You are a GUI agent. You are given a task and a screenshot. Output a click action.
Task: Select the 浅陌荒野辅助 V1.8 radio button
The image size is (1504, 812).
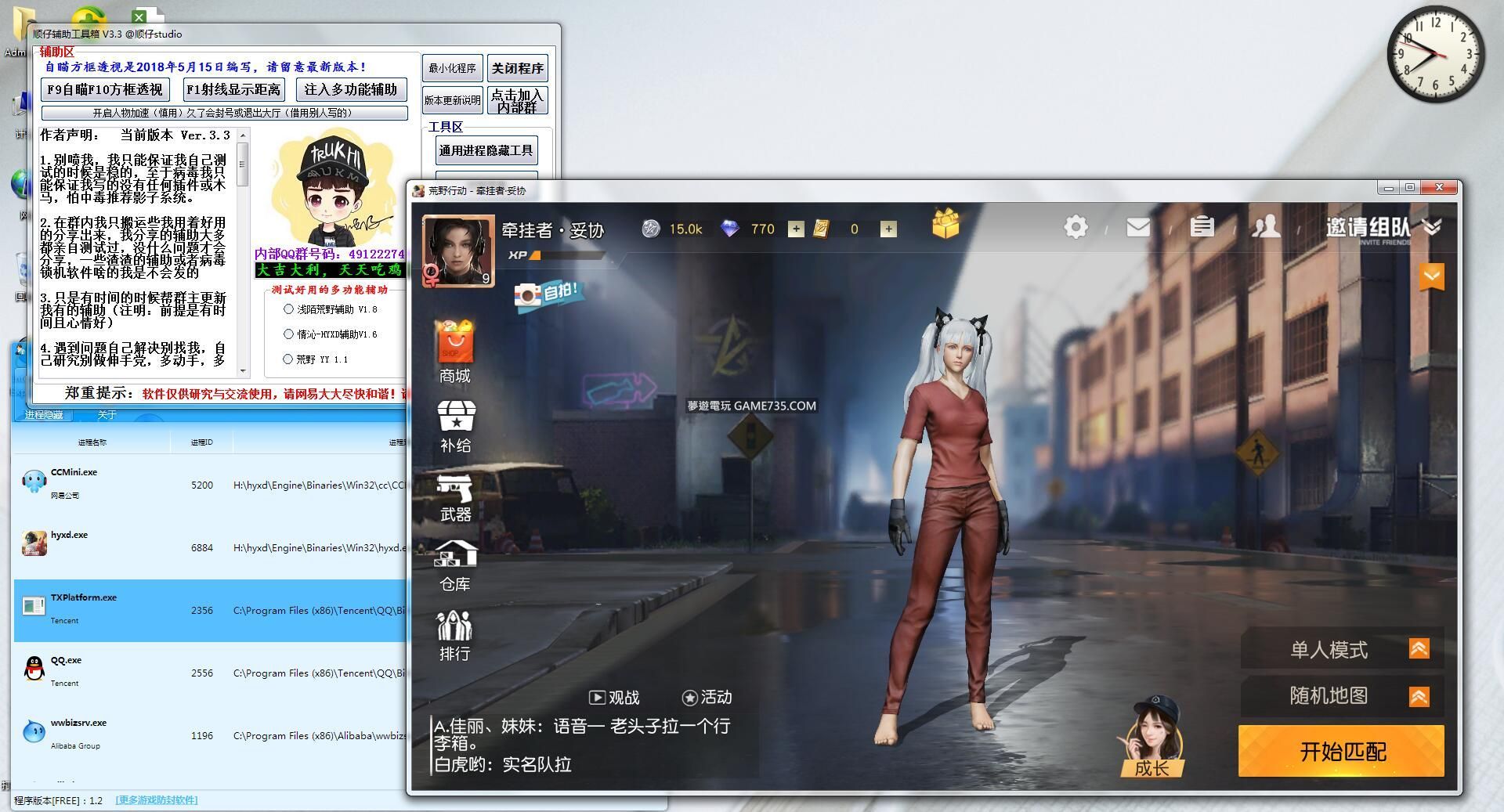click(288, 309)
